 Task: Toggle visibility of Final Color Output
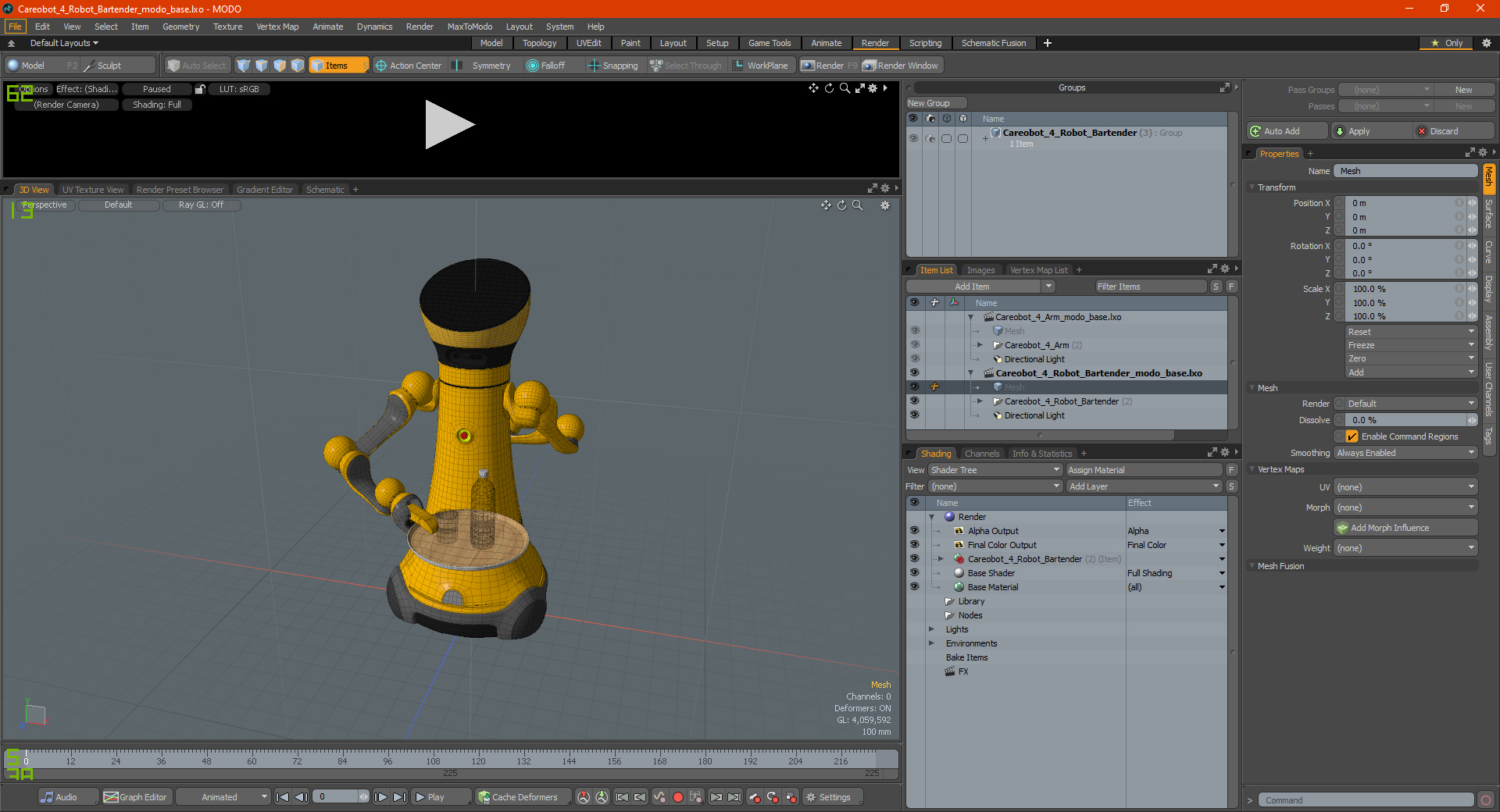[x=914, y=545]
